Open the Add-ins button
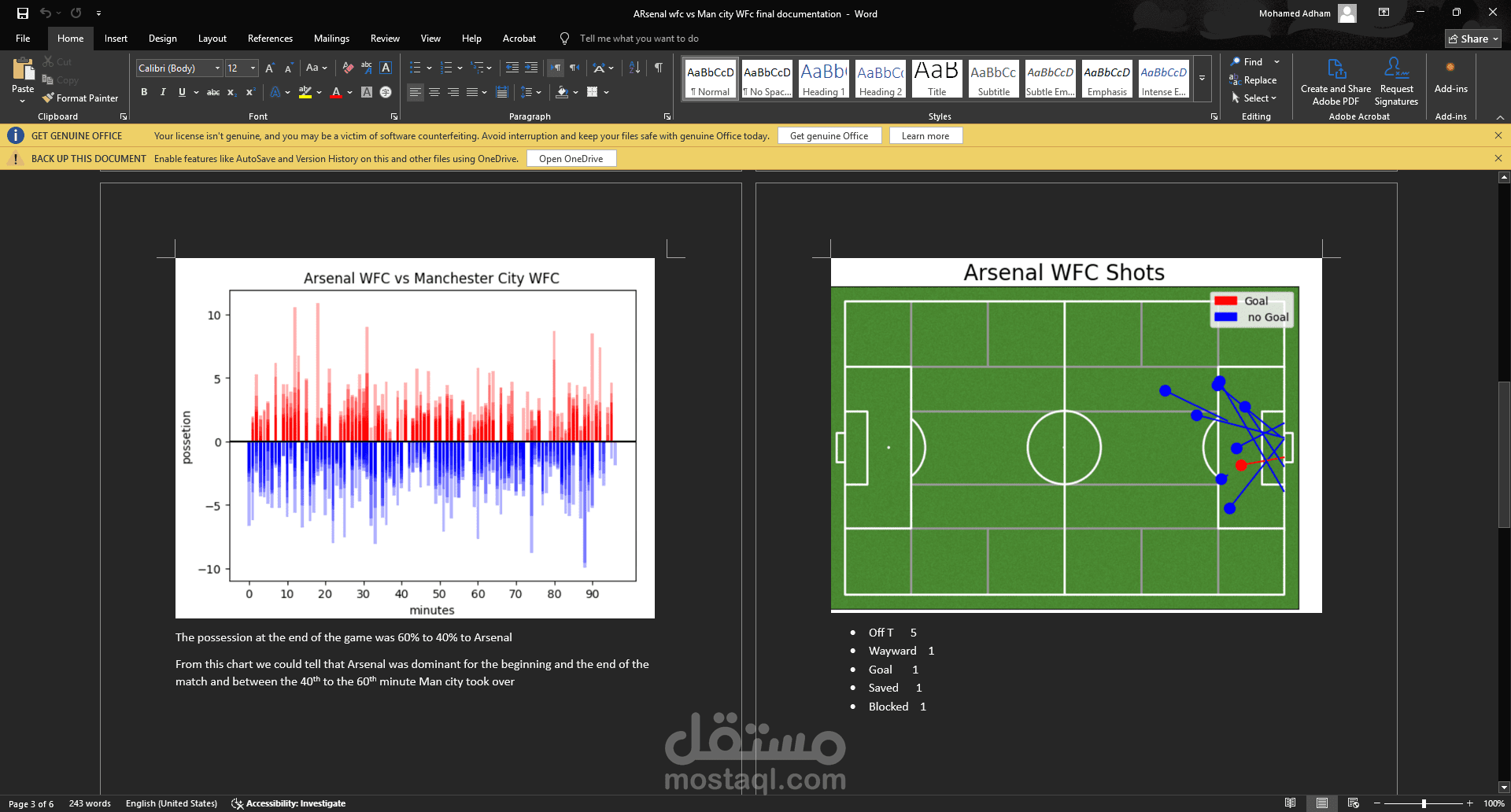The height and width of the screenshot is (812, 1511). click(x=1450, y=77)
